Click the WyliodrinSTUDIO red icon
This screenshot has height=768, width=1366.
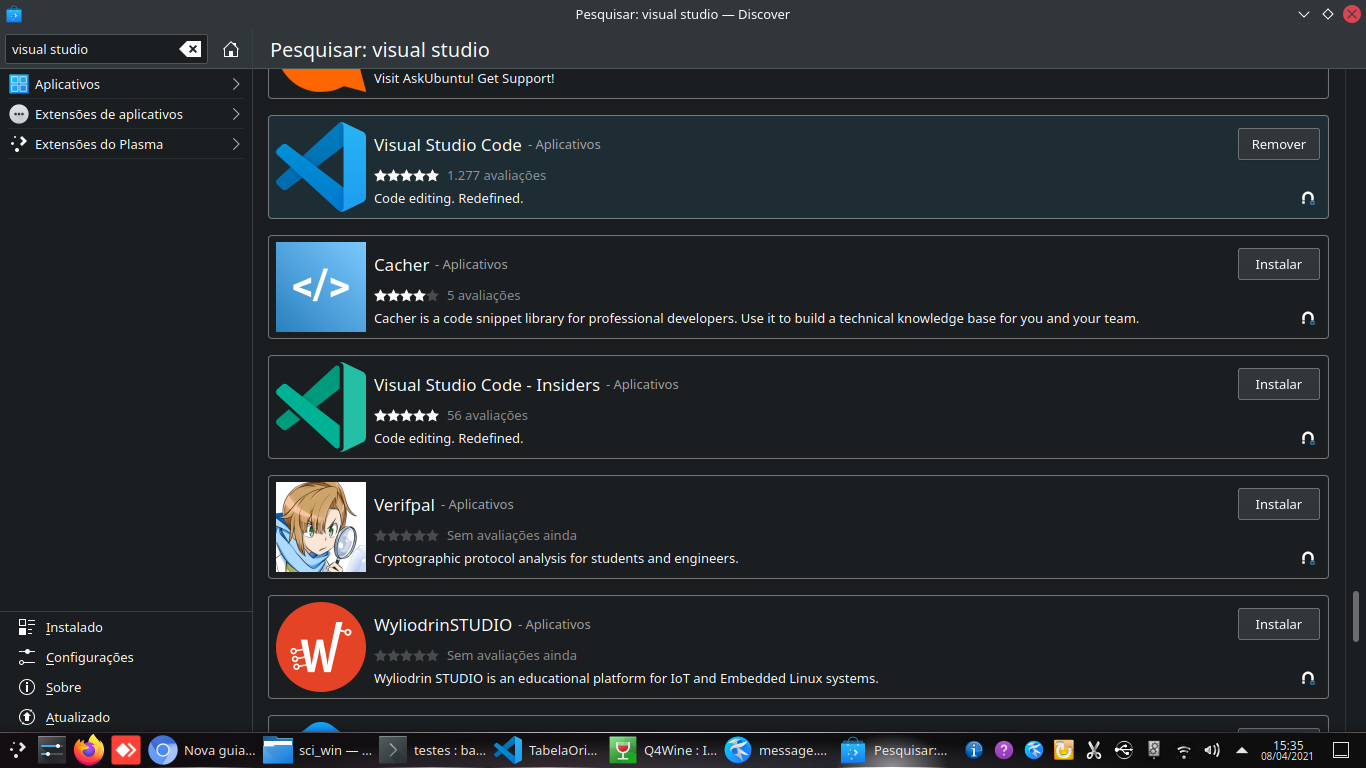(x=321, y=647)
